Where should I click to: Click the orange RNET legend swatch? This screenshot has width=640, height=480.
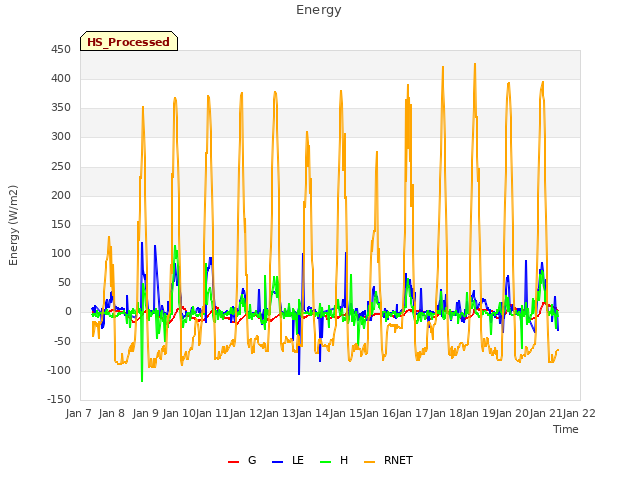(369, 462)
